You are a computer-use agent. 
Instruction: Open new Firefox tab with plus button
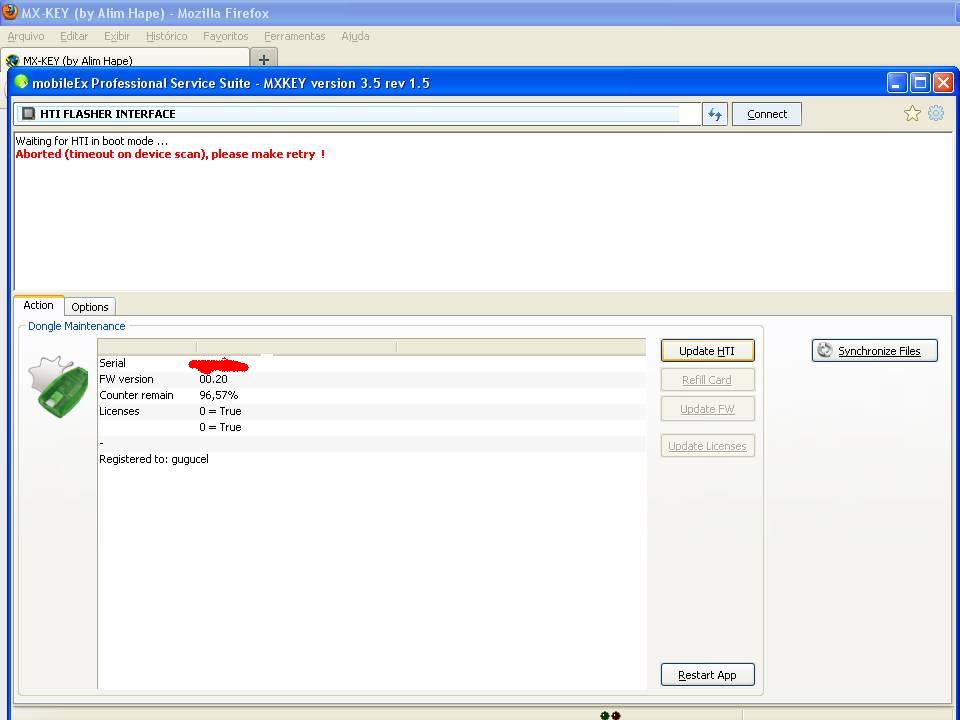(x=264, y=59)
